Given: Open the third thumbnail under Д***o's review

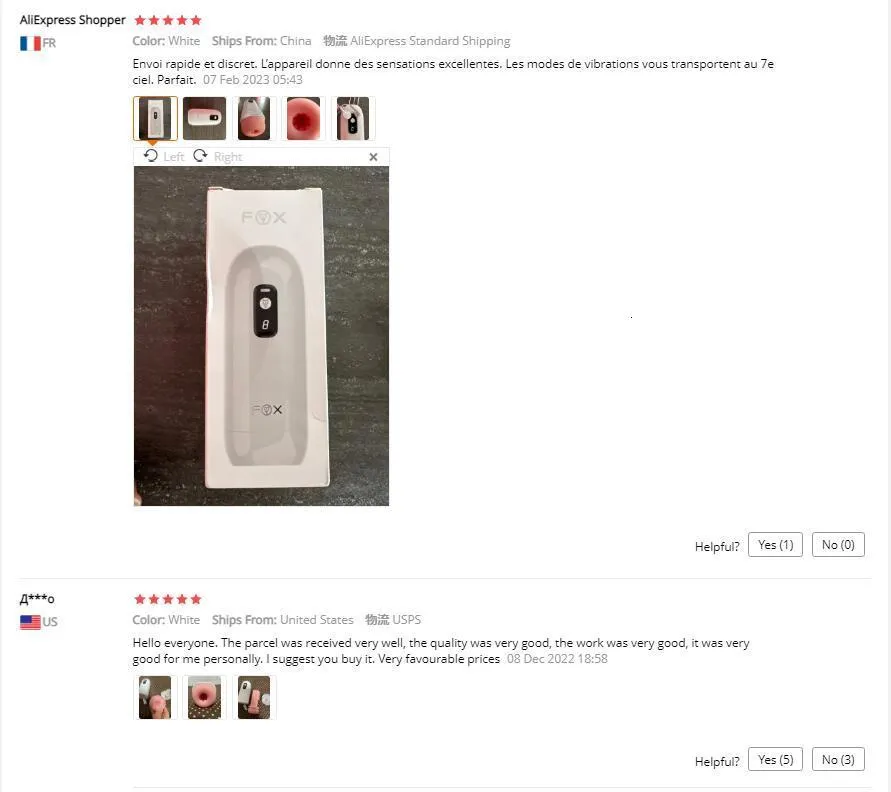Looking at the screenshot, I should coord(252,696).
